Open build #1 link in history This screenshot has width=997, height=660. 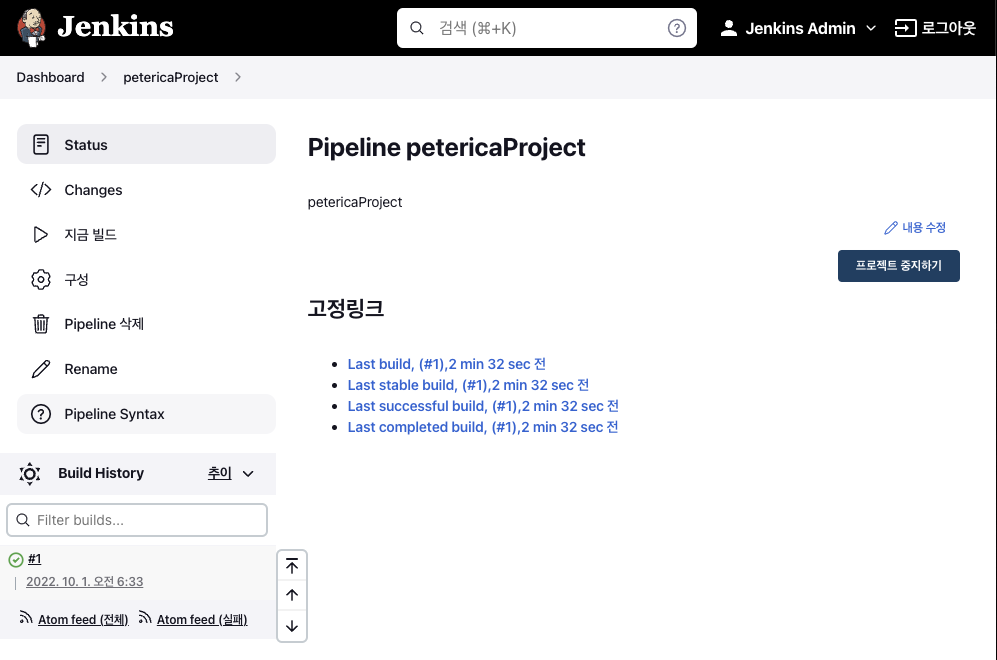pos(34,559)
